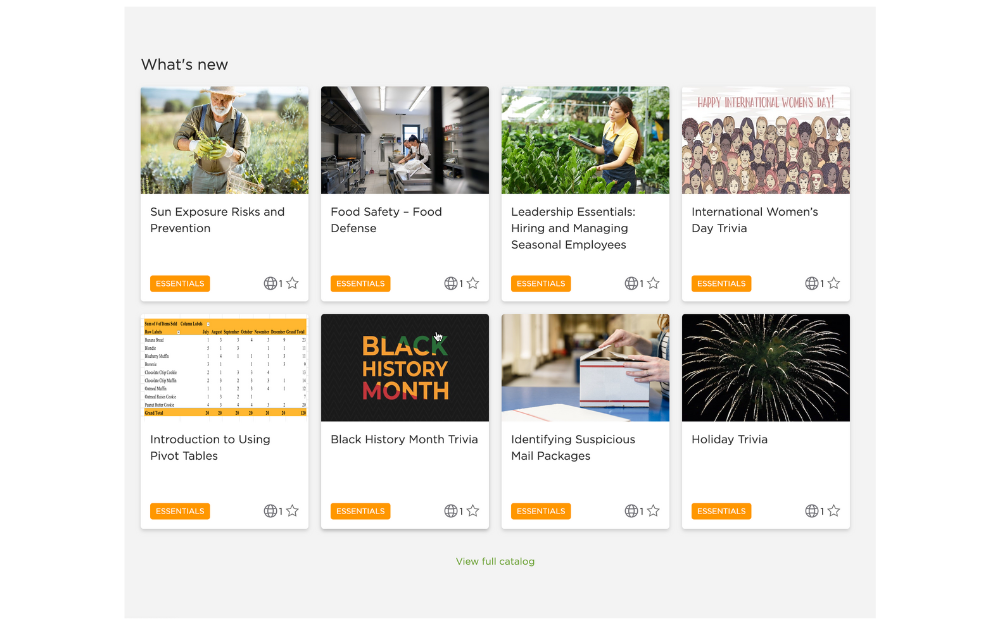
Task: Click Essentials badge on Black History Month card
Action: 360,511
